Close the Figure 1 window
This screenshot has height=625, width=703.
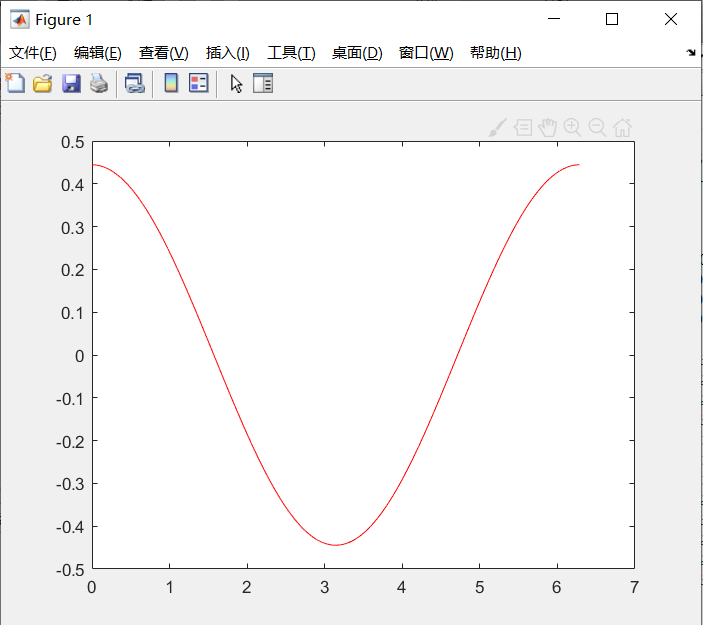point(671,19)
